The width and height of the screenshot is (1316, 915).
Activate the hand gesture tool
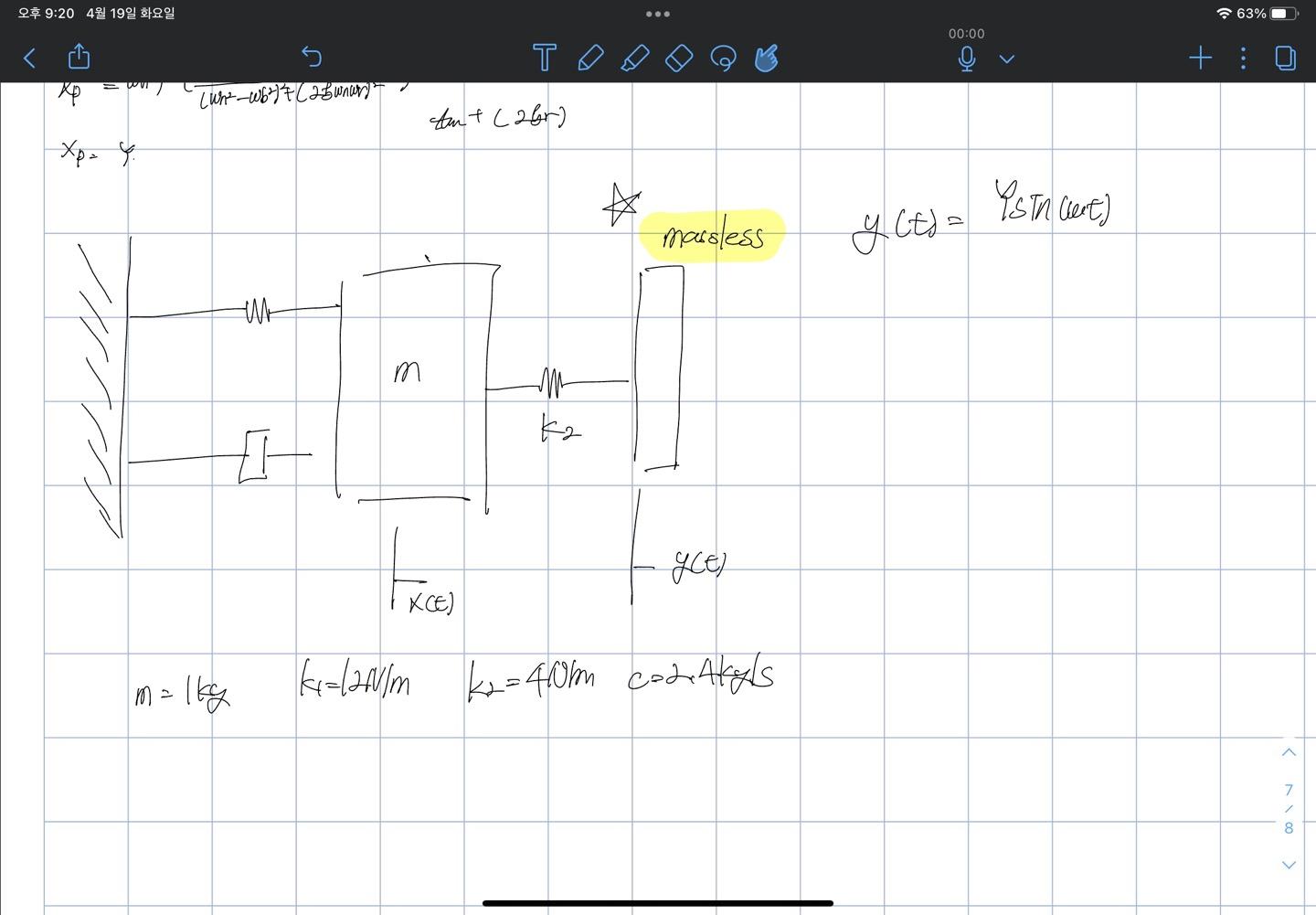click(x=767, y=58)
